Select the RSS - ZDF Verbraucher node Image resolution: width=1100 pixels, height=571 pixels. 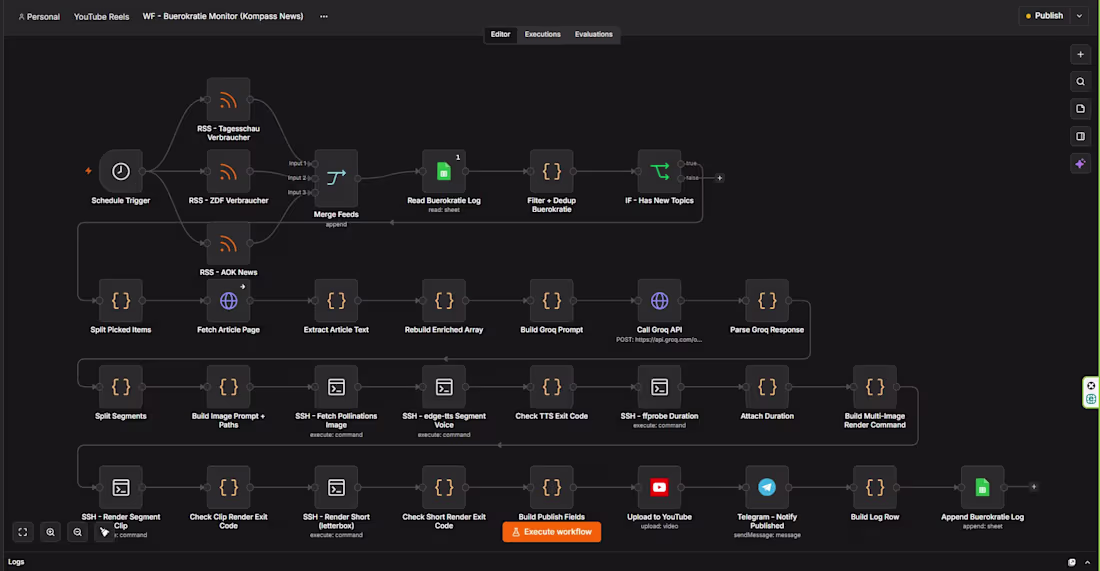(x=228, y=171)
